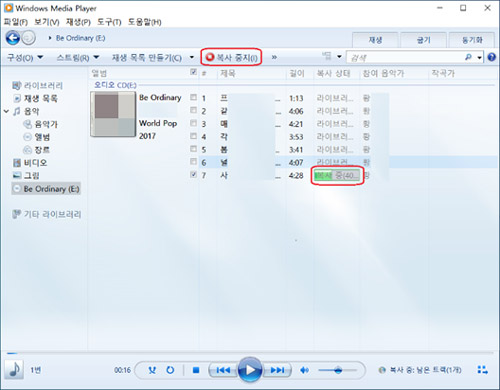Click the search magnifier icon
This screenshot has width=500, height=390.
pos(468,57)
